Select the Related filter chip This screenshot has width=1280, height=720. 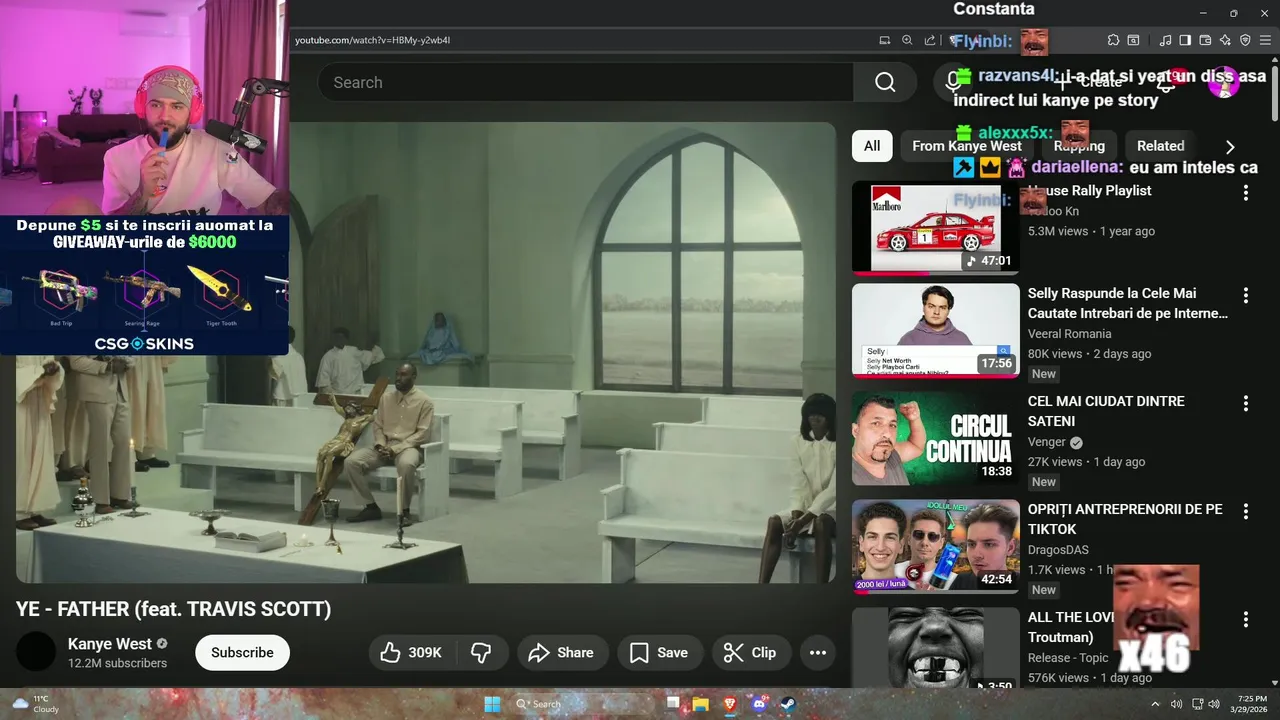point(1160,146)
